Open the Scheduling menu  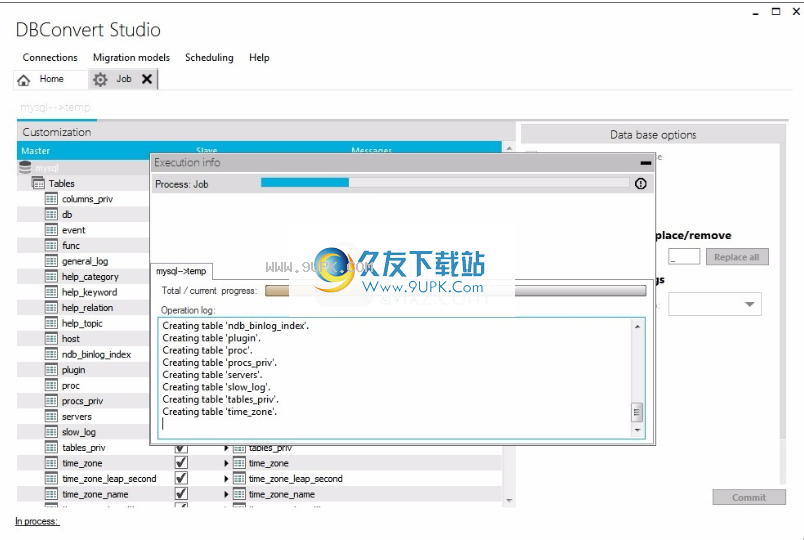[x=209, y=57]
